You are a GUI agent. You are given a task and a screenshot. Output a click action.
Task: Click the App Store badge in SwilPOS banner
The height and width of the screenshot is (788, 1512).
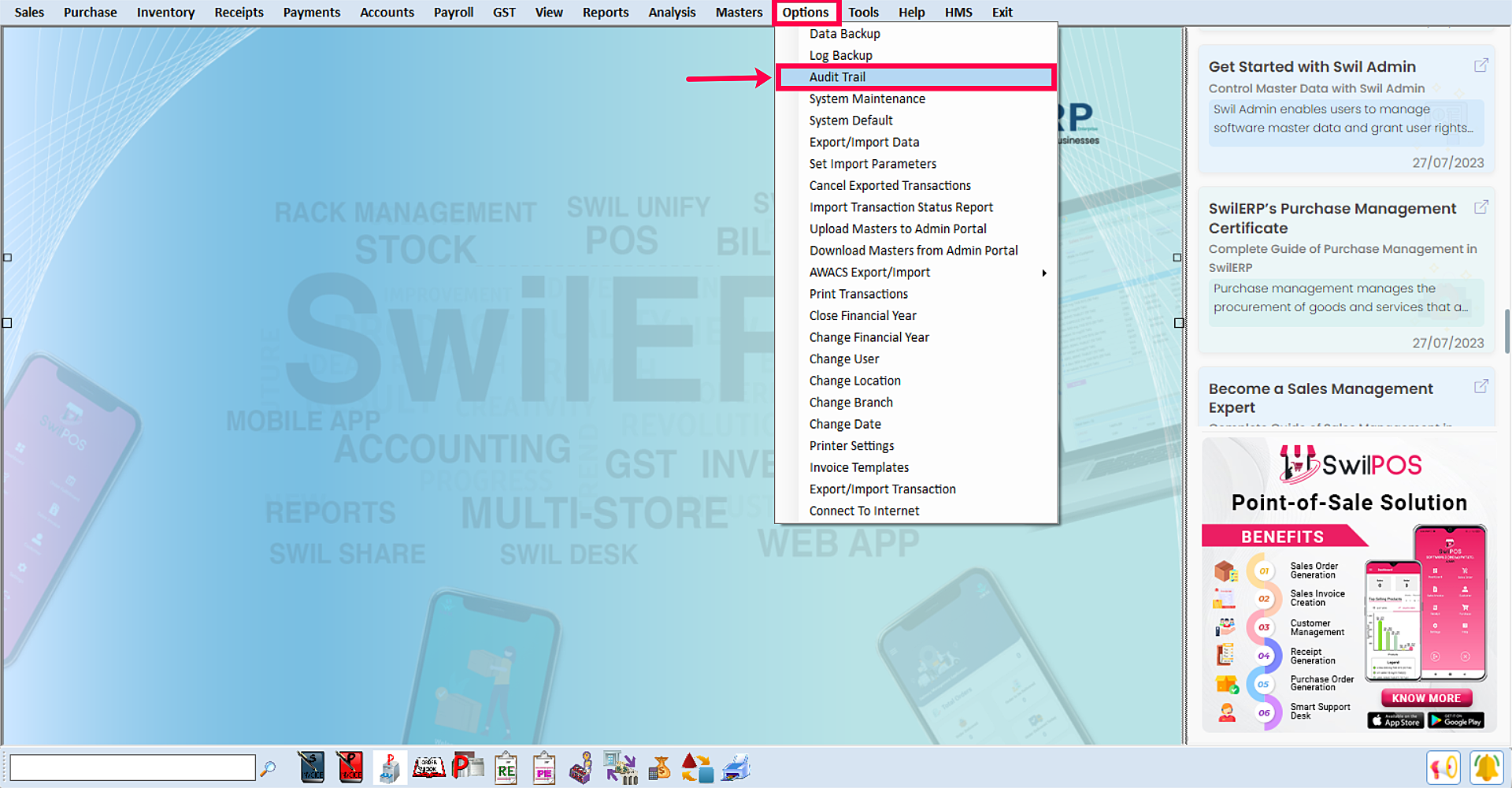(1395, 720)
